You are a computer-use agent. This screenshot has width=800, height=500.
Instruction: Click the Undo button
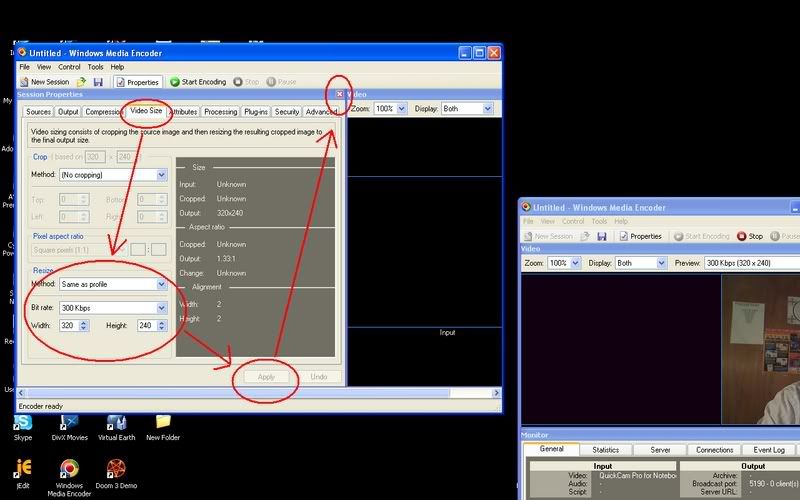click(319, 377)
